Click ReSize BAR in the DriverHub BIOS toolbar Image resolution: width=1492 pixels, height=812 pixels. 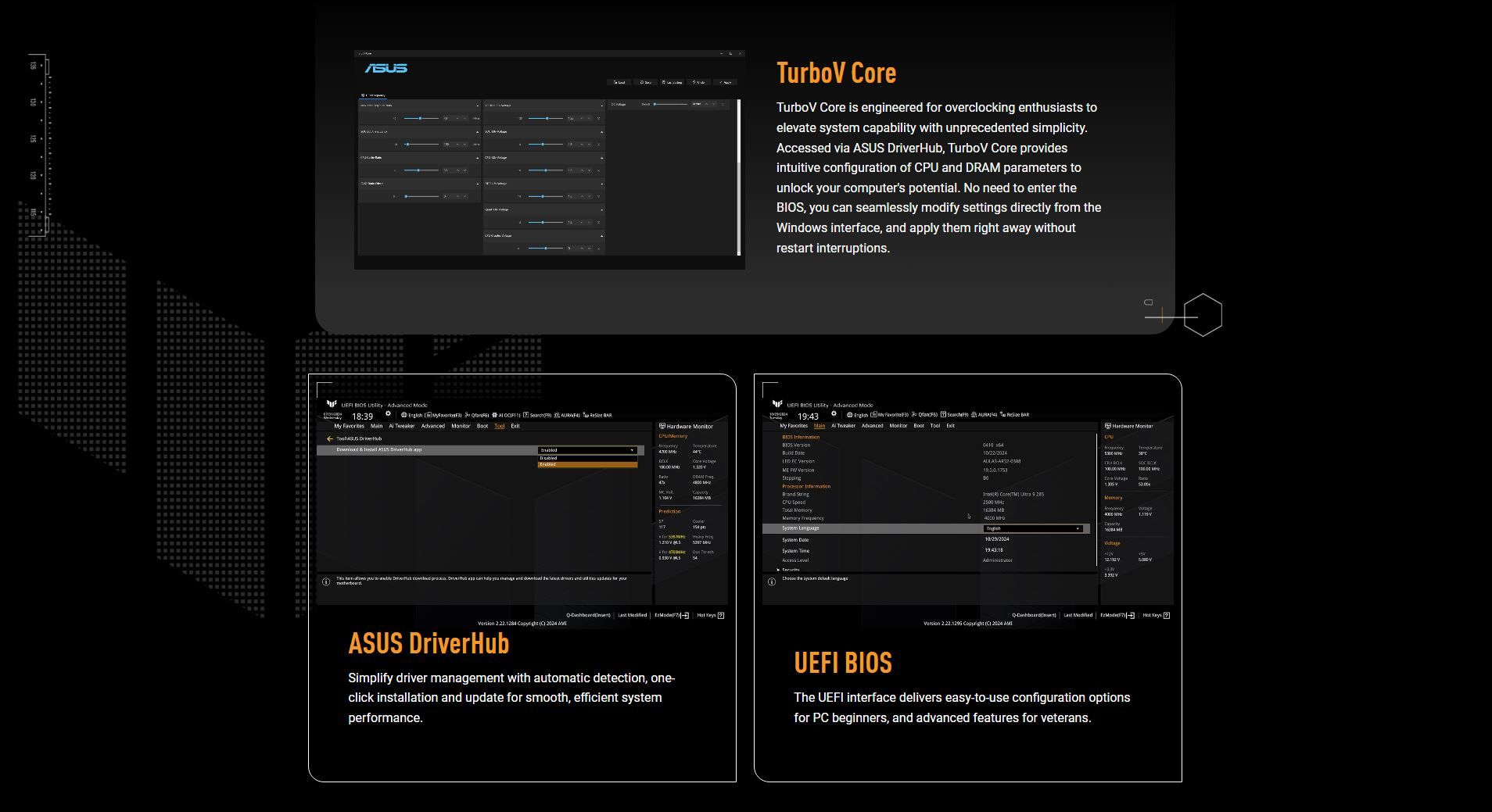coord(597,416)
